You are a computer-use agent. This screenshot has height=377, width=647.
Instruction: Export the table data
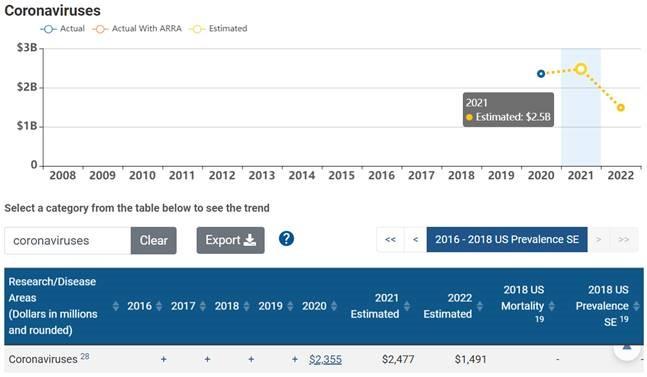click(230, 240)
